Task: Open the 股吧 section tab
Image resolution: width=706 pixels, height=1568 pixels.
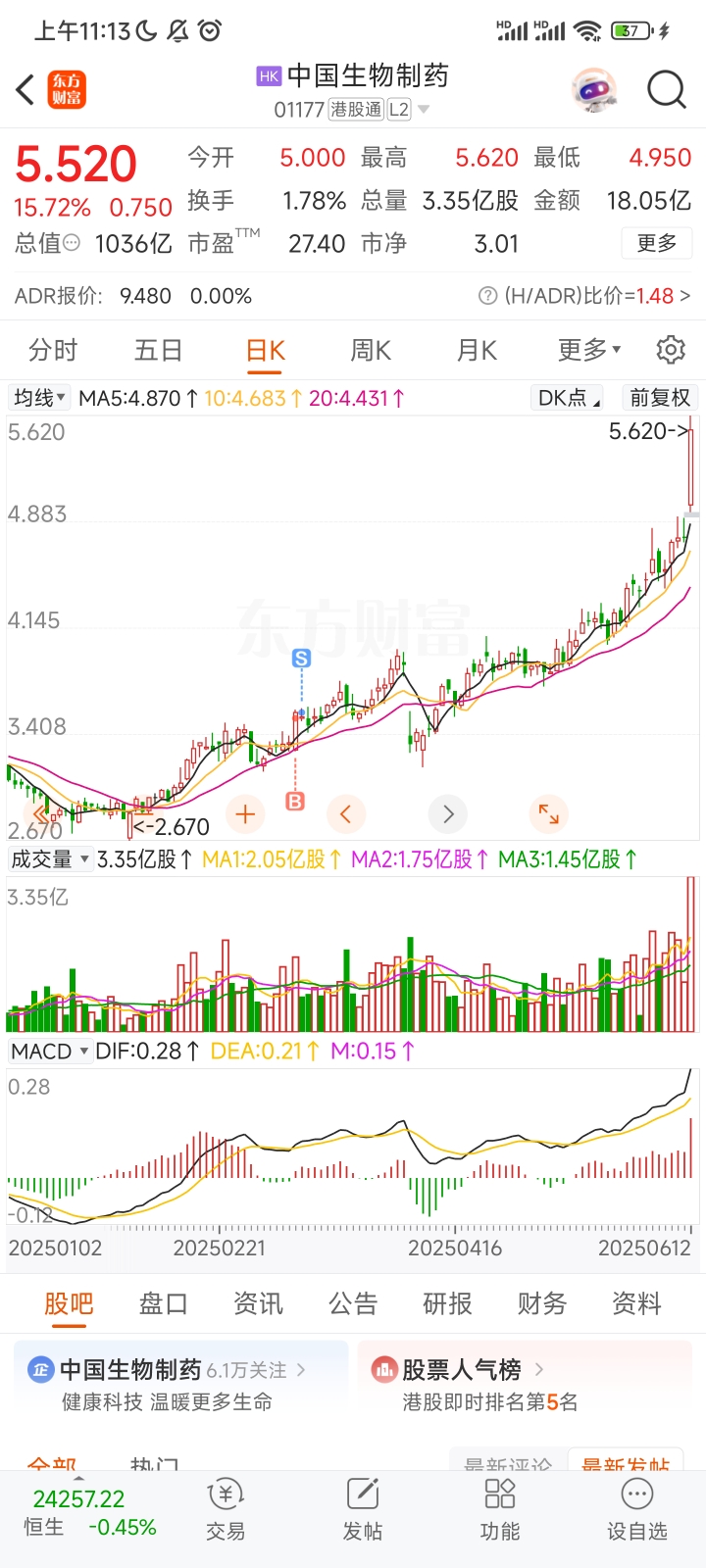Action: [x=69, y=1303]
